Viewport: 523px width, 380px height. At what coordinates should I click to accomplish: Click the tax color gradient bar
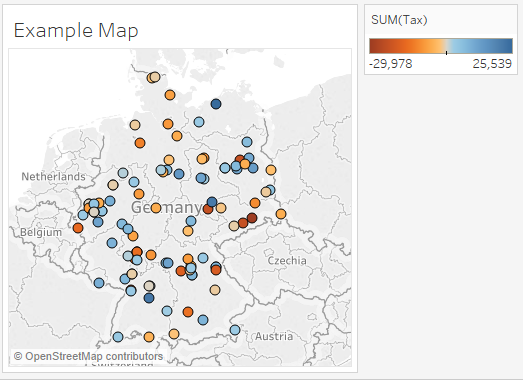(x=441, y=46)
